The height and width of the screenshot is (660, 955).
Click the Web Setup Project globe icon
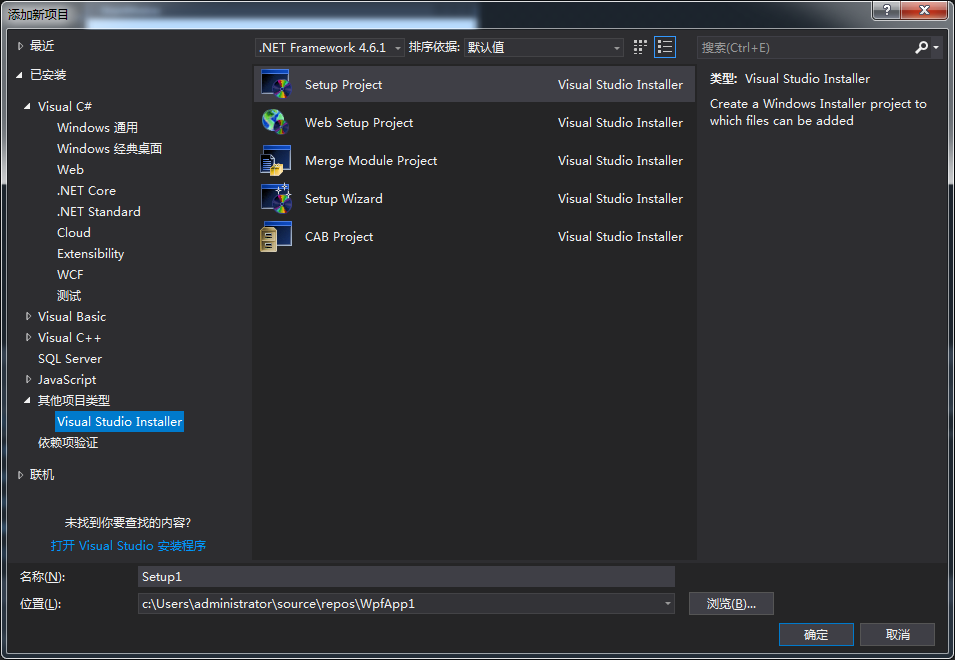click(276, 122)
